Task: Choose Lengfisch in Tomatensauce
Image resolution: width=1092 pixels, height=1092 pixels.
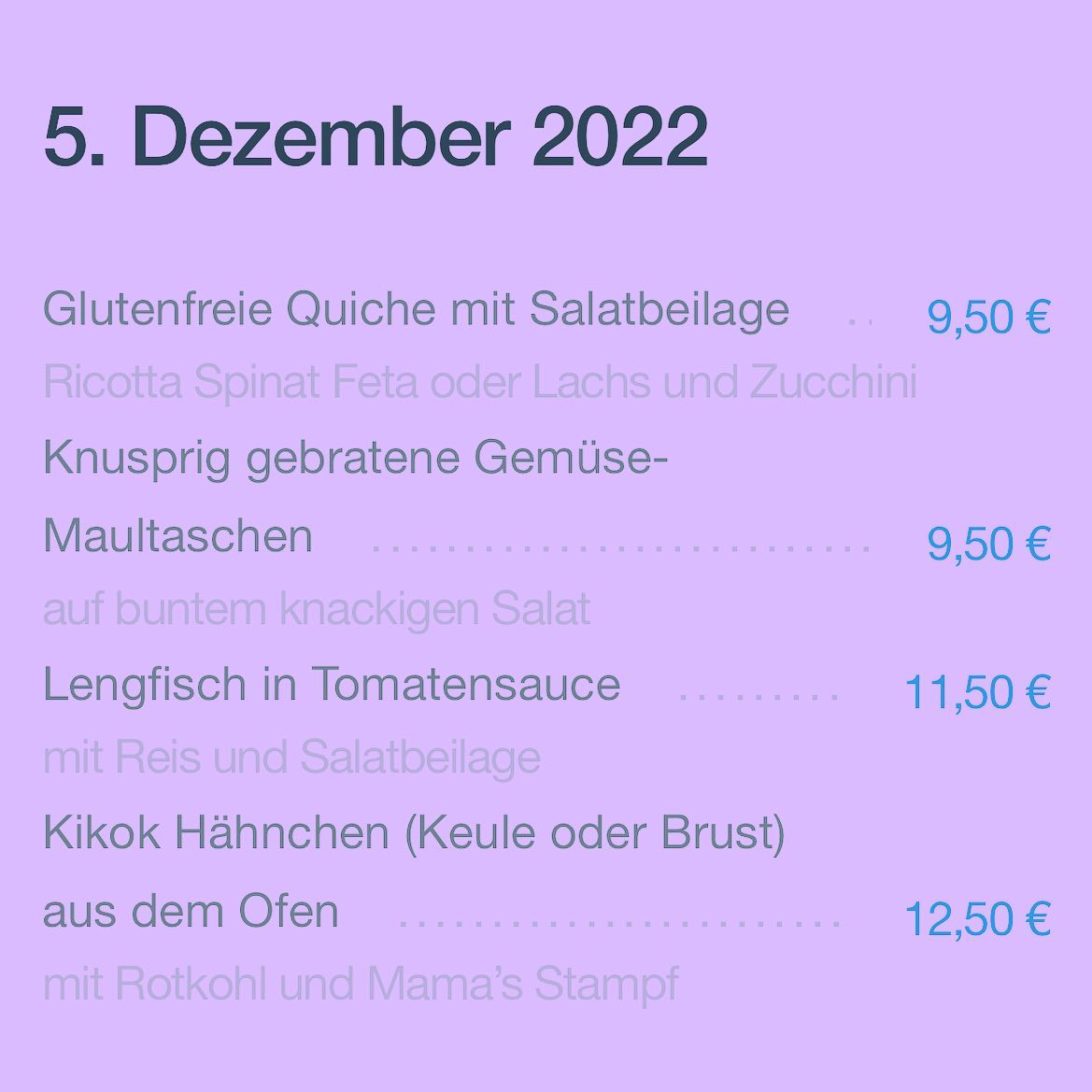Action: [x=332, y=686]
